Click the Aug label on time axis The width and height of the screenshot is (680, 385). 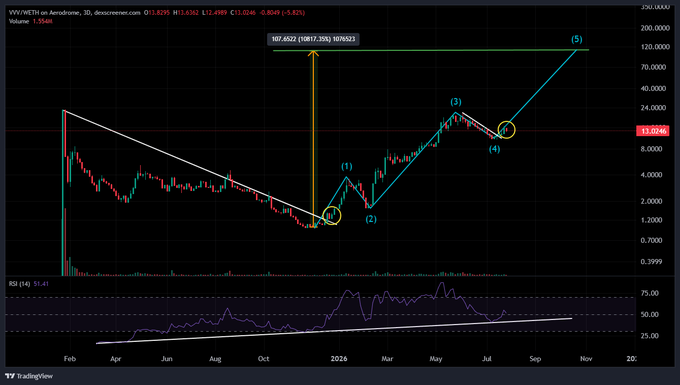click(x=215, y=359)
